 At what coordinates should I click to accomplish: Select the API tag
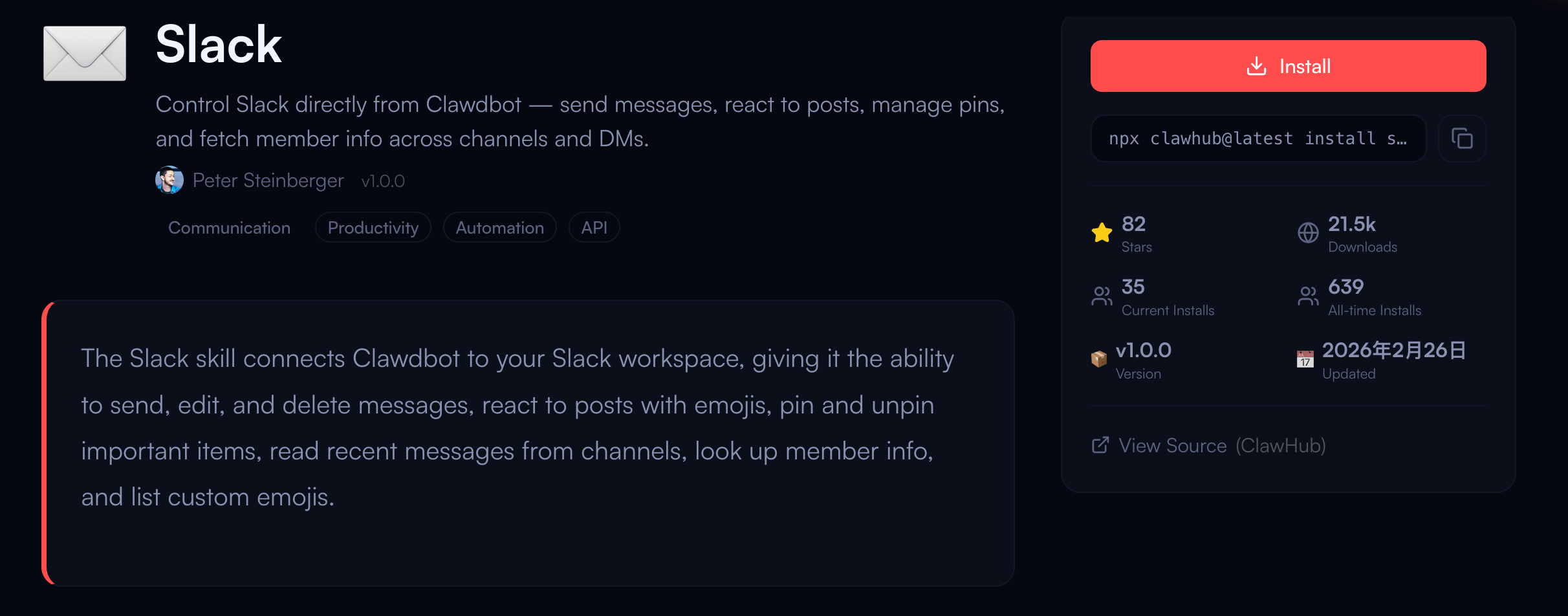(x=594, y=228)
